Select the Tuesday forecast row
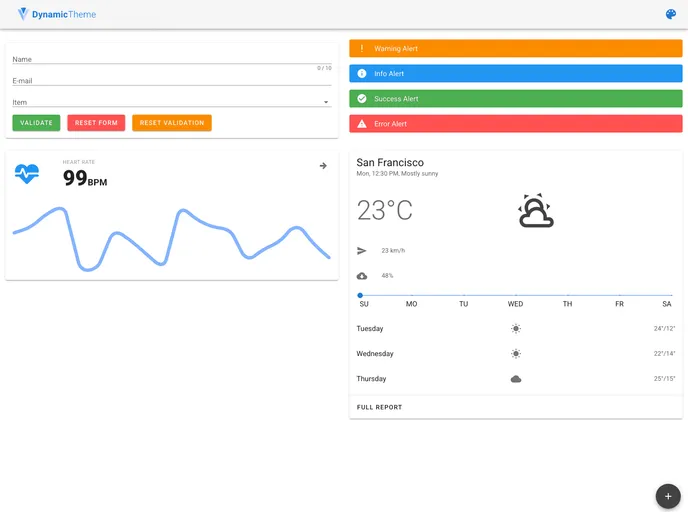The width and height of the screenshot is (688, 512). pyautogui.click(x=516, y=328)
